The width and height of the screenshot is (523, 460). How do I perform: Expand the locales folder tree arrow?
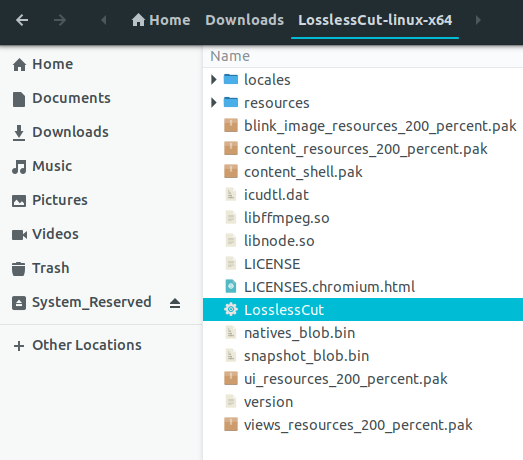point(214,79)
